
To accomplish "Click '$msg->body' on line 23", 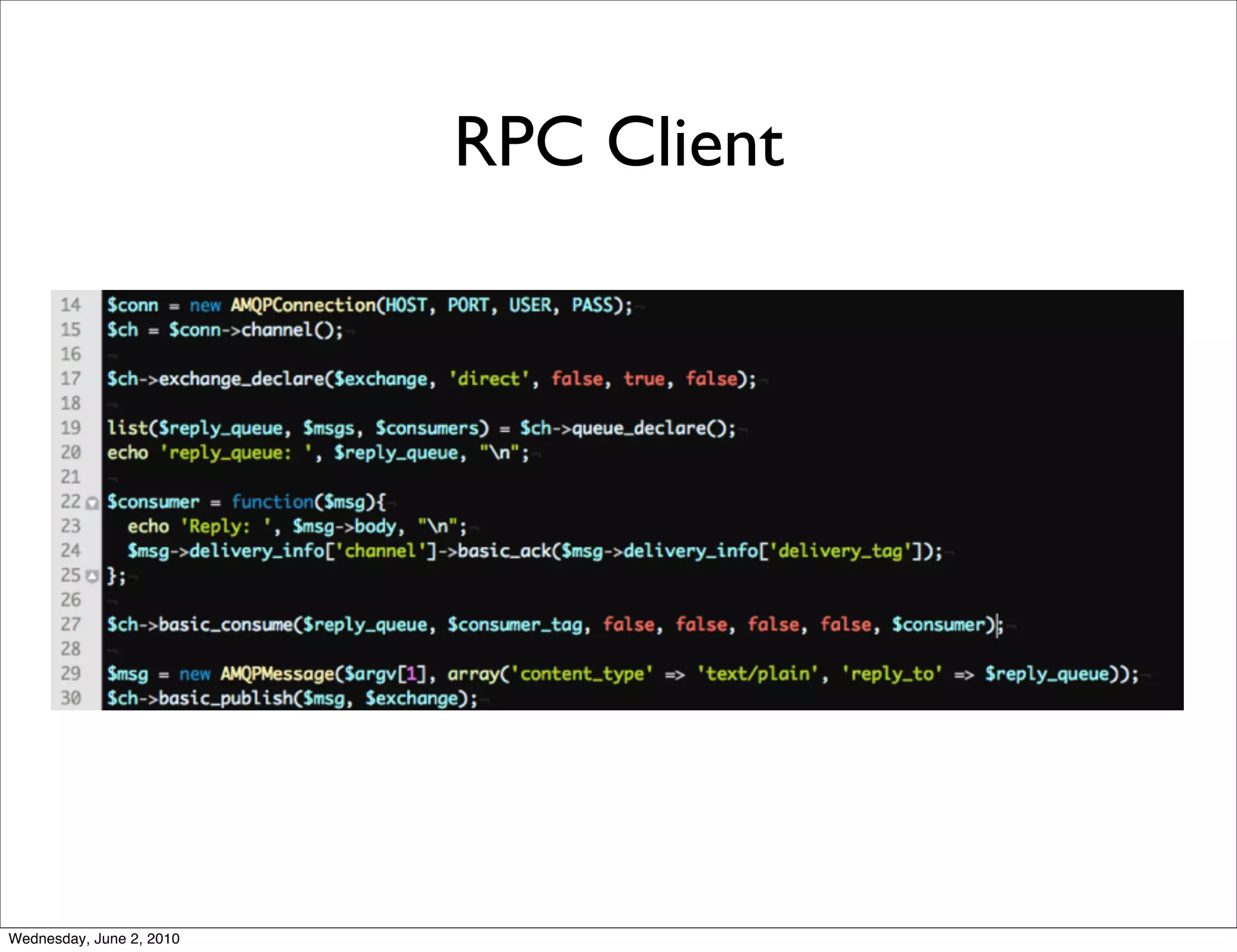I will (x=344, y=527).
